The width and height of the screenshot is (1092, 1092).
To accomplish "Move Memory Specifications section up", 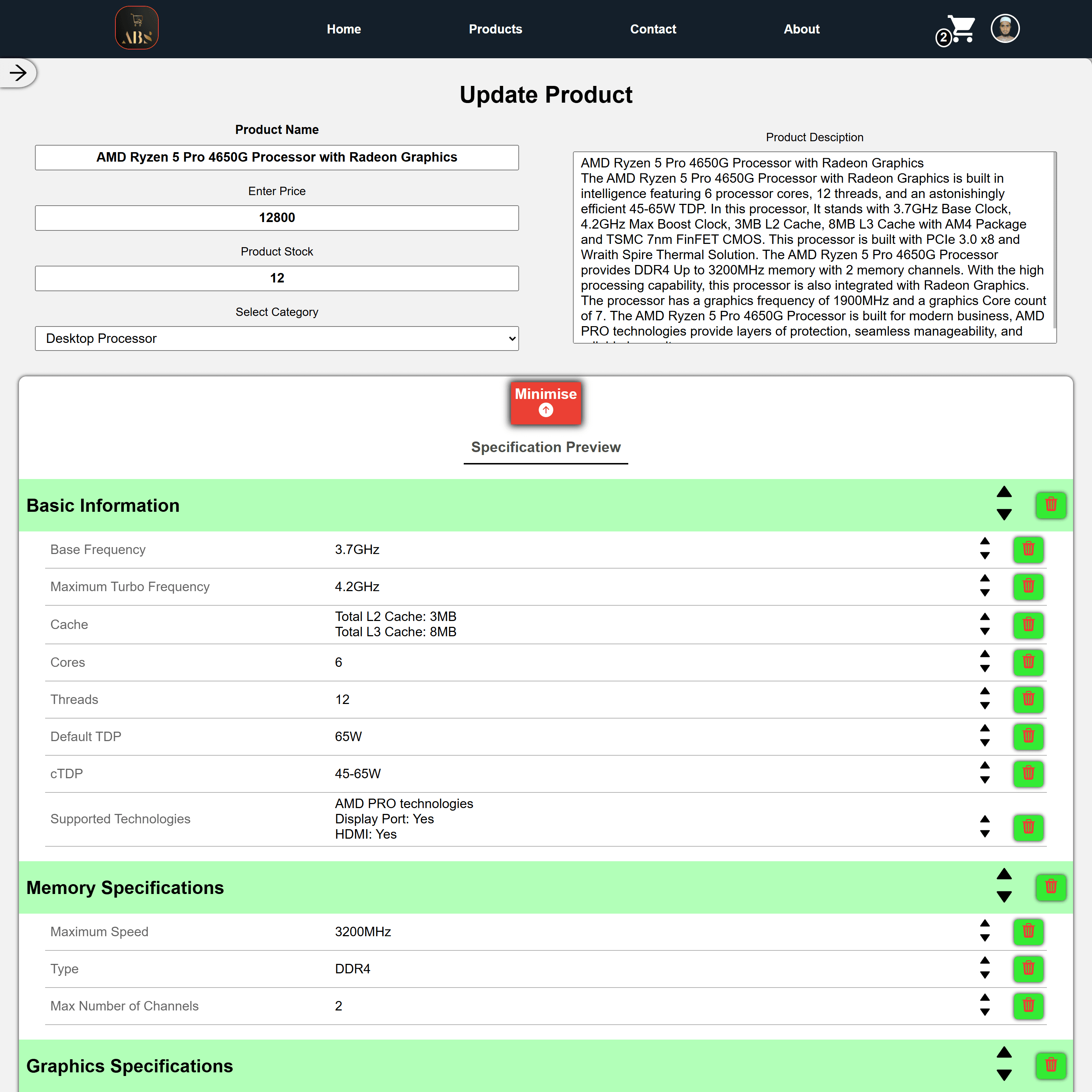I will click(x=1004, y=874).
